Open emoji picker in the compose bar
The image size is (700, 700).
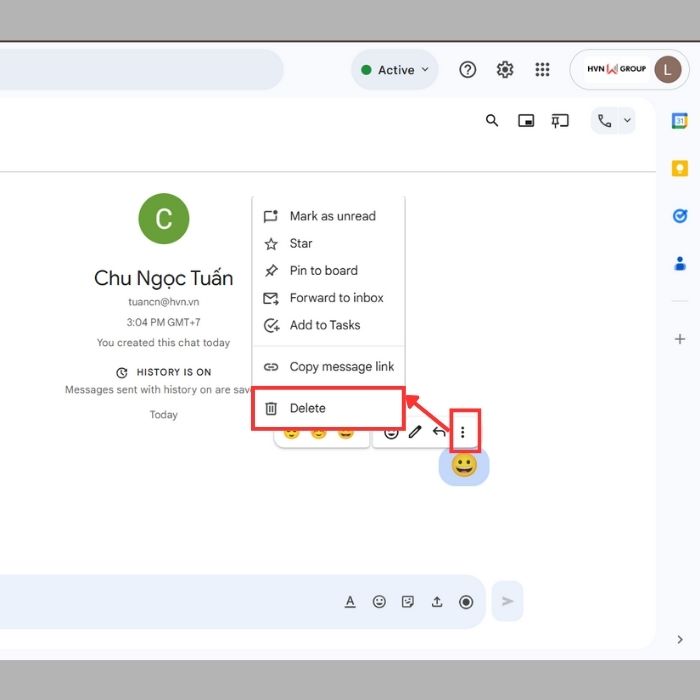(379, 602)
